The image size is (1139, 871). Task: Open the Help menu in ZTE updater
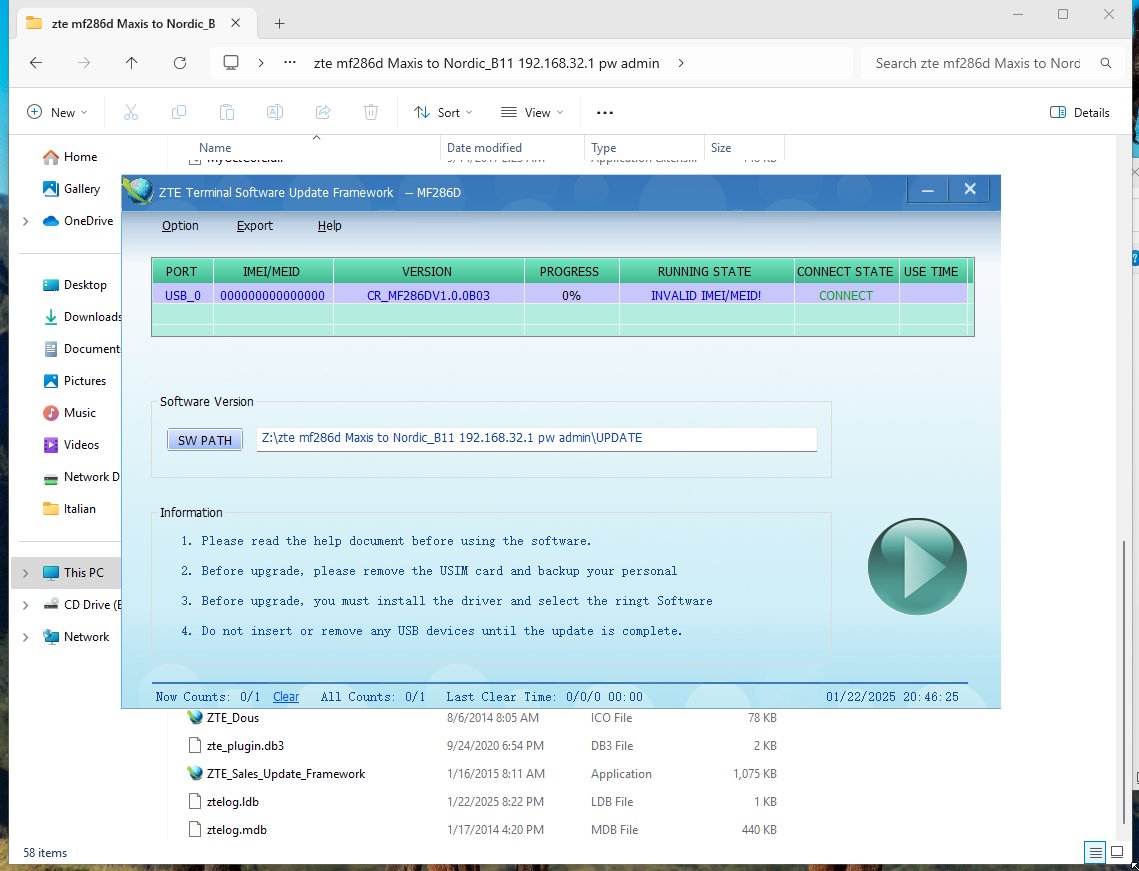pos(329,226)
